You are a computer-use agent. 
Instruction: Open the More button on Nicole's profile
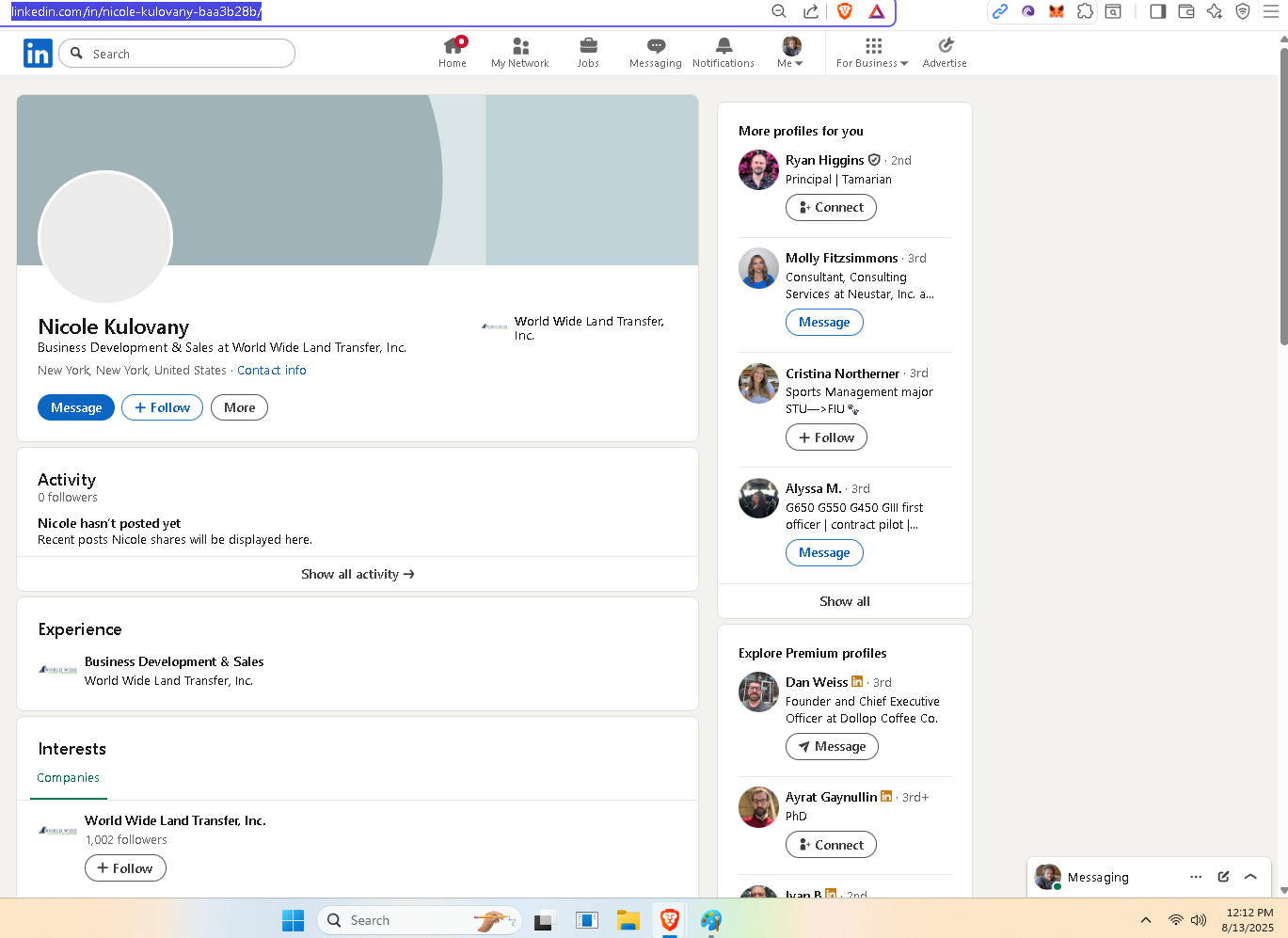point(239,407)
